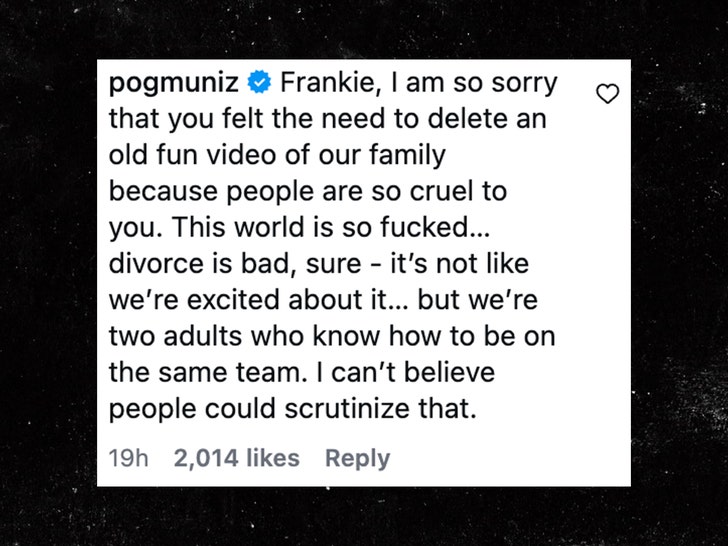Reply to pogmuniz's comment
The width and height of the screenshot is (728, 546).
tap(358, 459)
